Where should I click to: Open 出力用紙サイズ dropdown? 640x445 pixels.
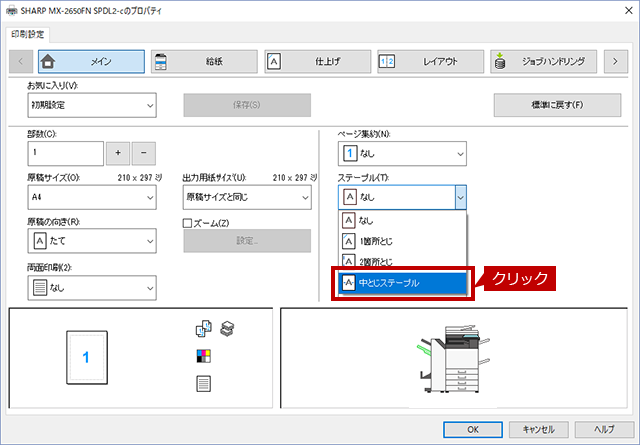(247, 197)
